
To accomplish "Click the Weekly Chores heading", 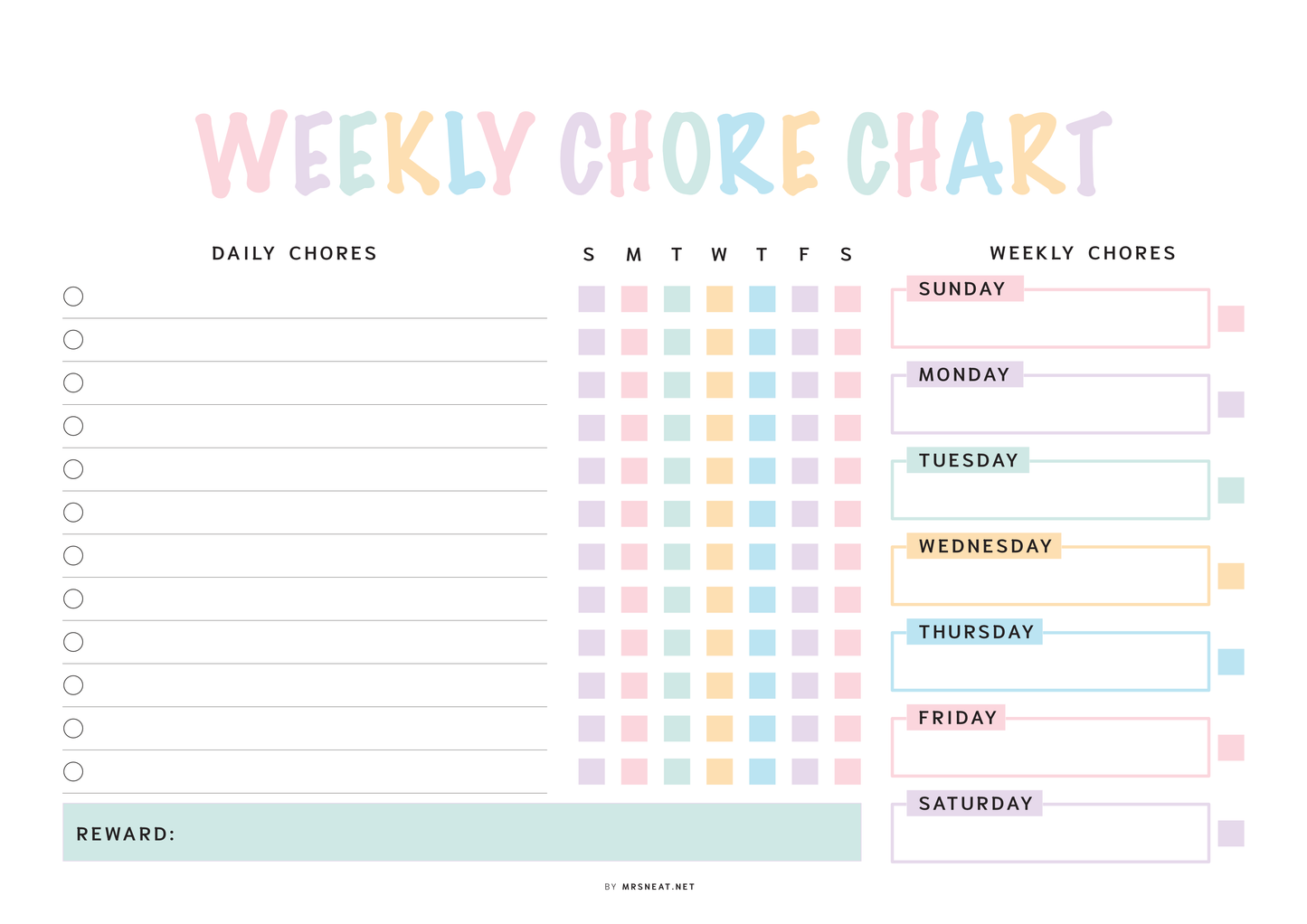I will [1083, 253].
